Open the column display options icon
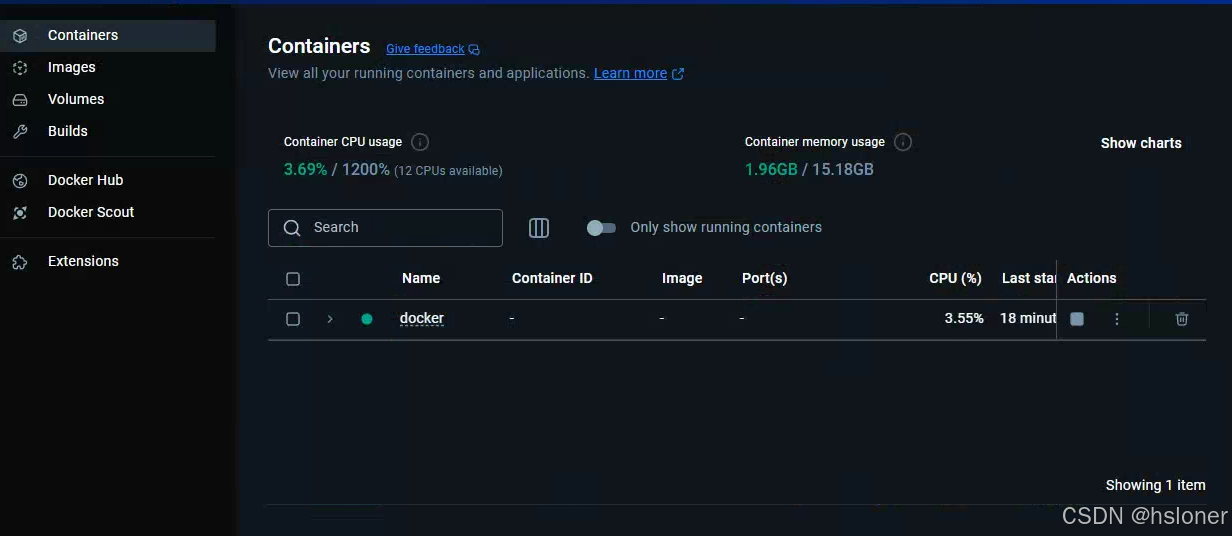Viewport: 1232px width, 536px height. click(539, 228)
